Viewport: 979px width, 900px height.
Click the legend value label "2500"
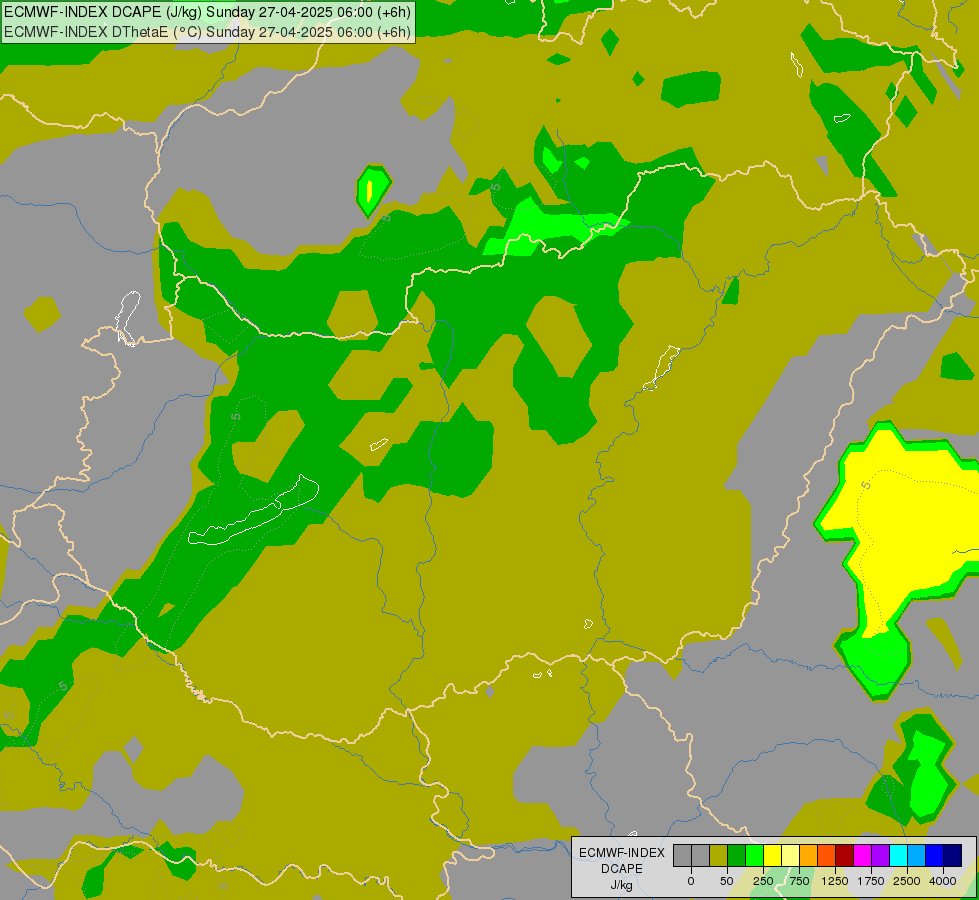tap(907, 881)
